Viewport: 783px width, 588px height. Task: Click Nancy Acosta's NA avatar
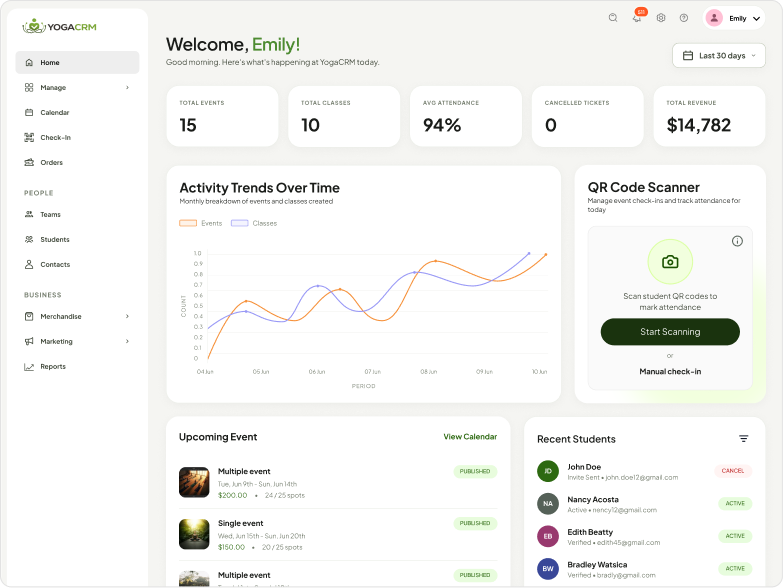click(548, 504)
